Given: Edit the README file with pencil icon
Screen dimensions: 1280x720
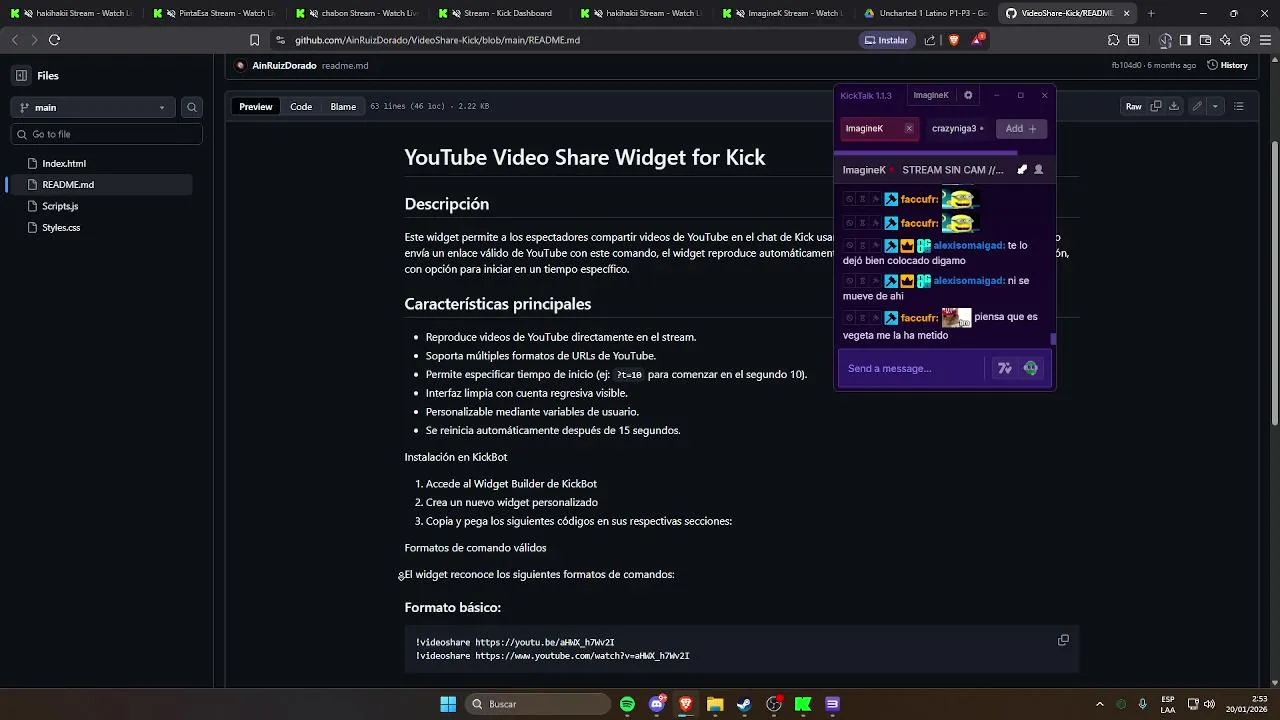Looking at the screenshot, I should click(1197, 106).
